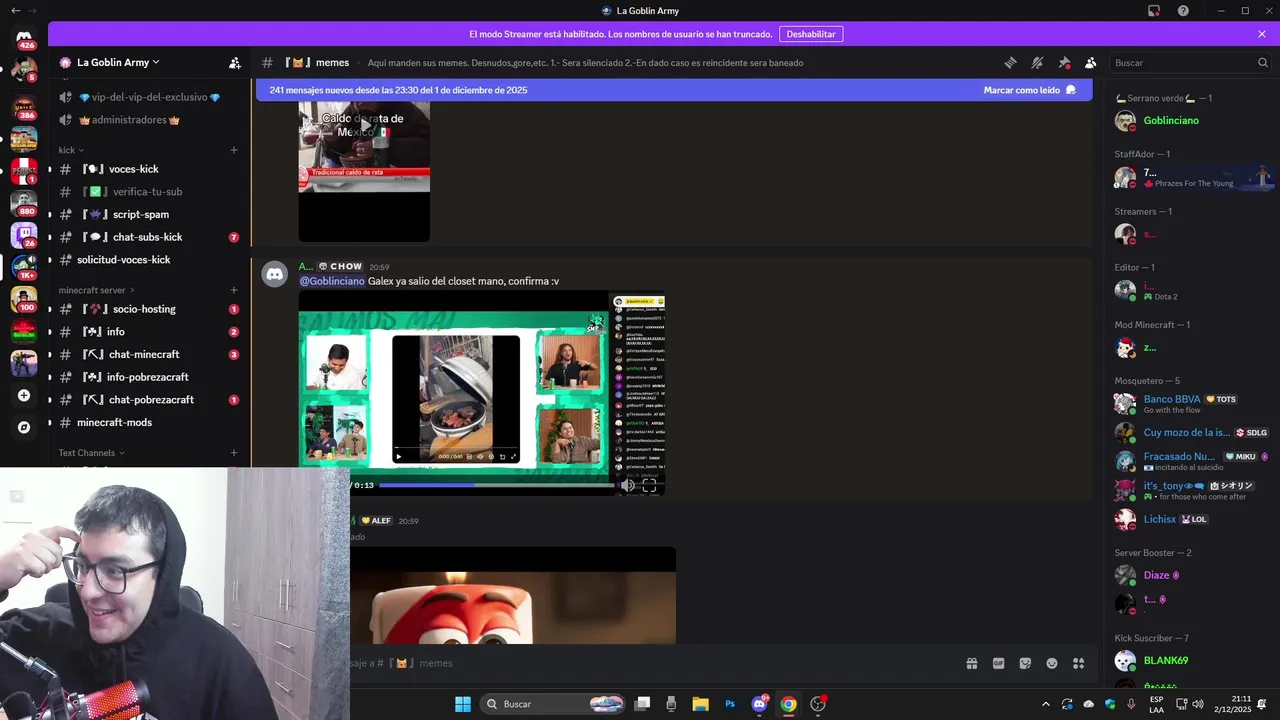Go back with title bar arrow
The height and width of the screenshot is (720, 1280).
pos(14,11)
